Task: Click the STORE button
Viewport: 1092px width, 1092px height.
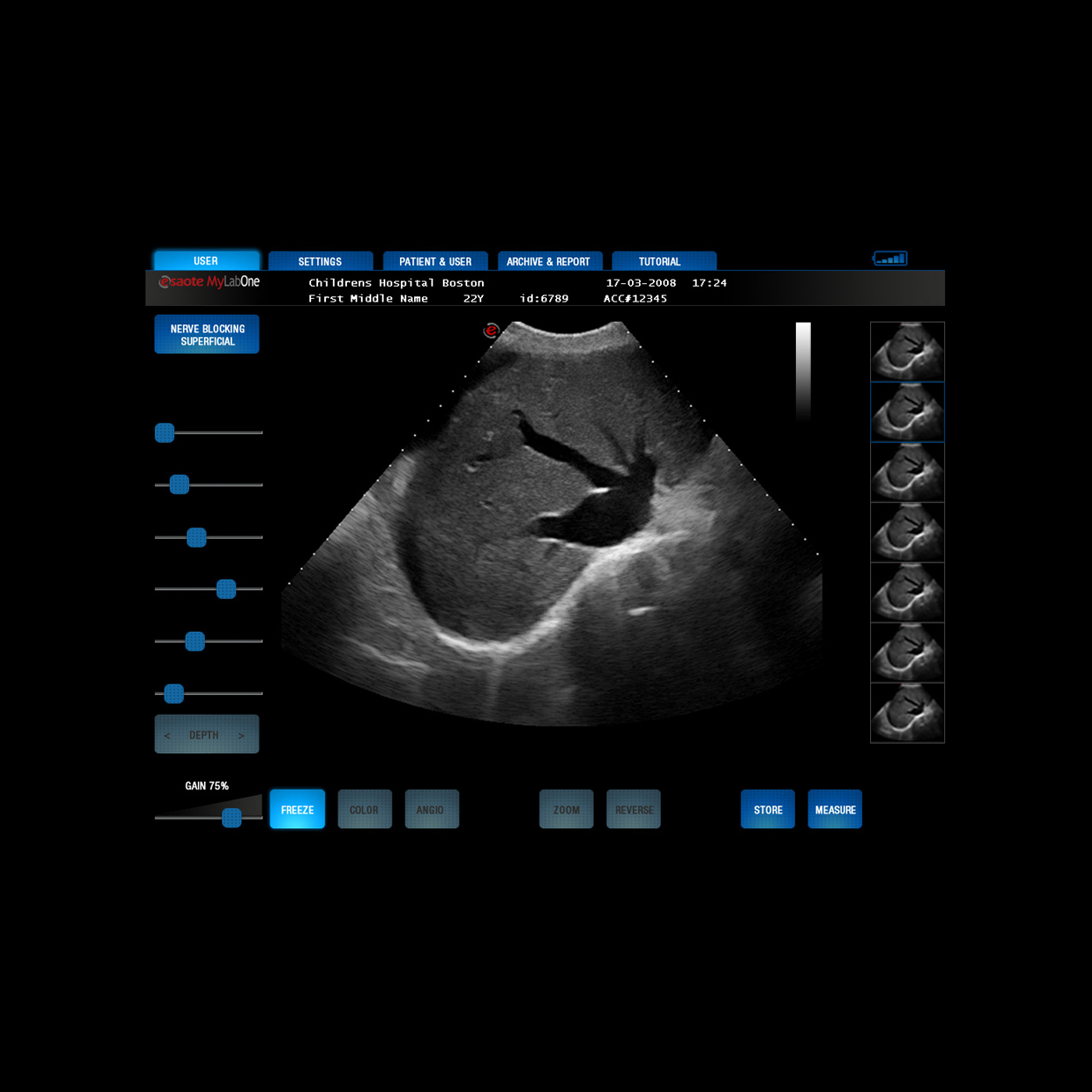Action: click(x=768, y=809)
